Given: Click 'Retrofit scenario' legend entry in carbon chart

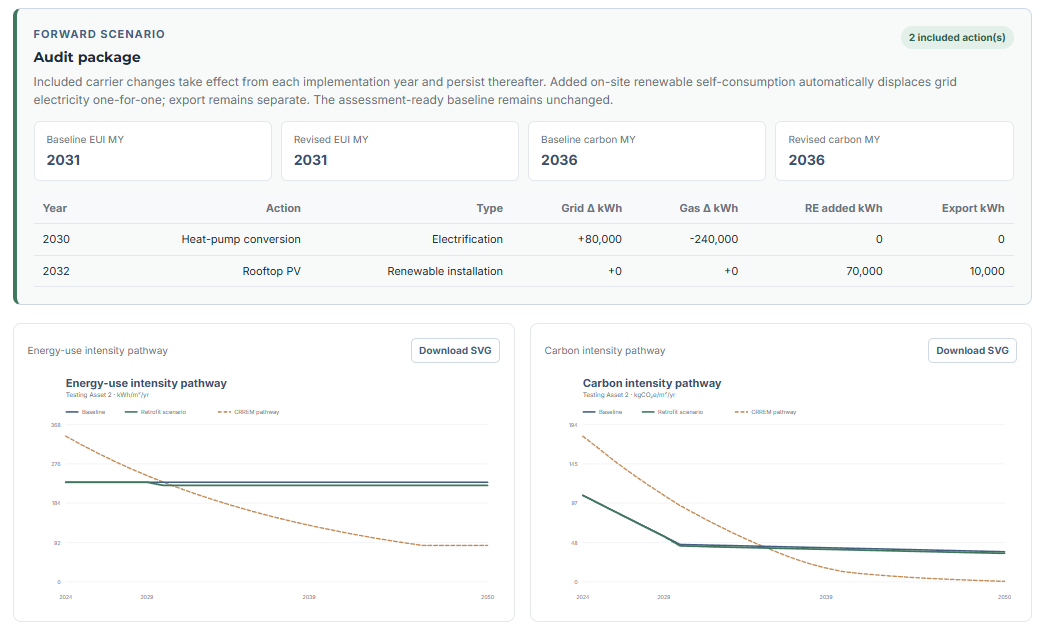Looking at the screenshot, I should click(x=672, y=412).
